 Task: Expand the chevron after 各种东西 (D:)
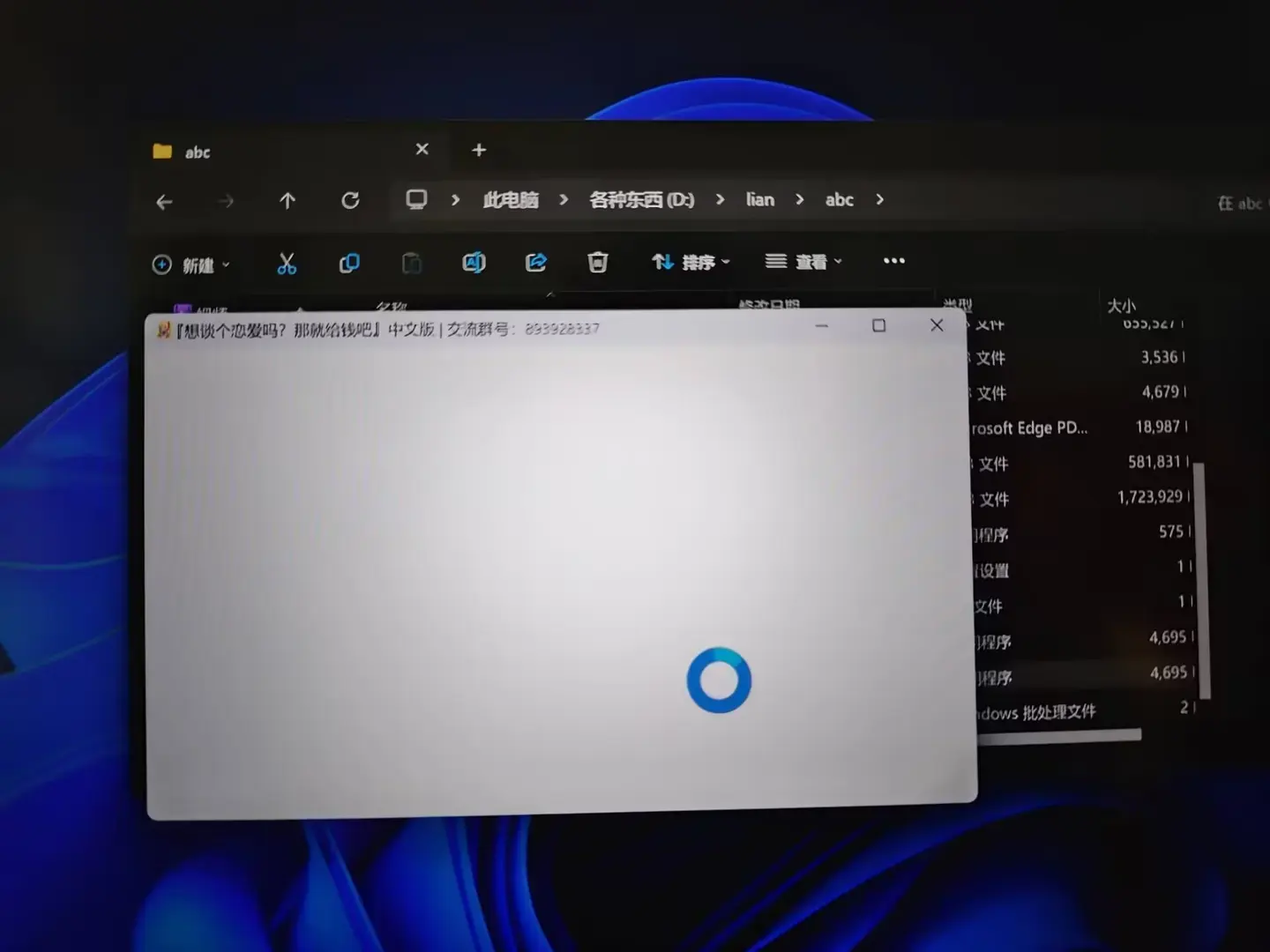[721, 199]
